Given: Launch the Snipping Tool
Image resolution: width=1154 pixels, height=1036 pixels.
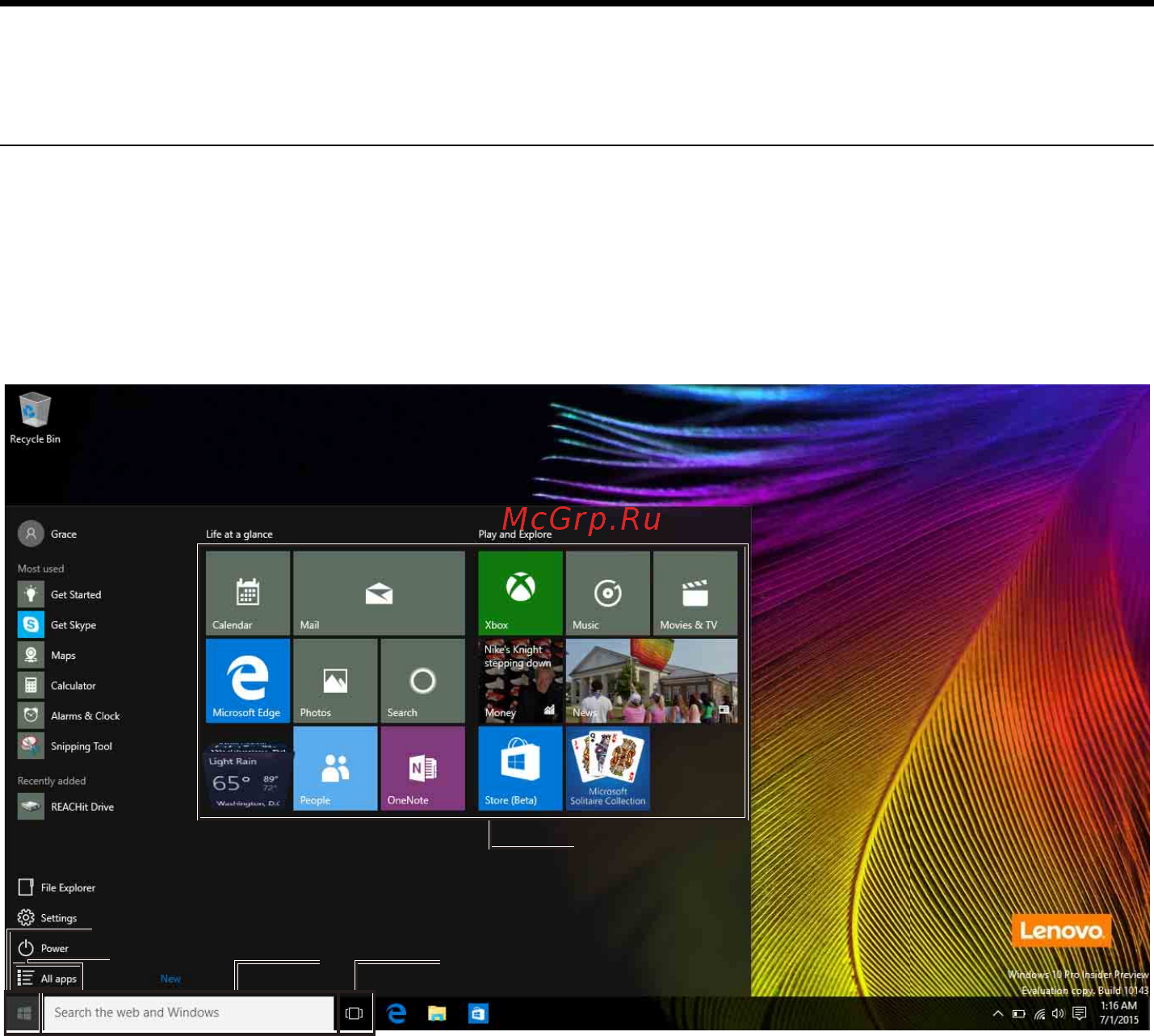Looking at the screenshot, I should click(x=65, y=746).
